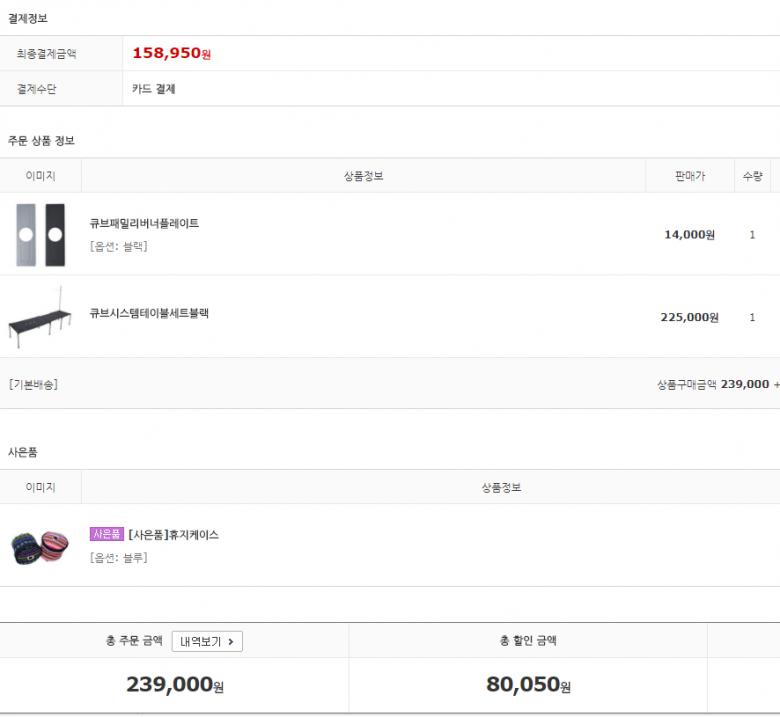Click the 80,050원 total discount amount
This screenshot has height=717, width=780.
tap(527, 686)
